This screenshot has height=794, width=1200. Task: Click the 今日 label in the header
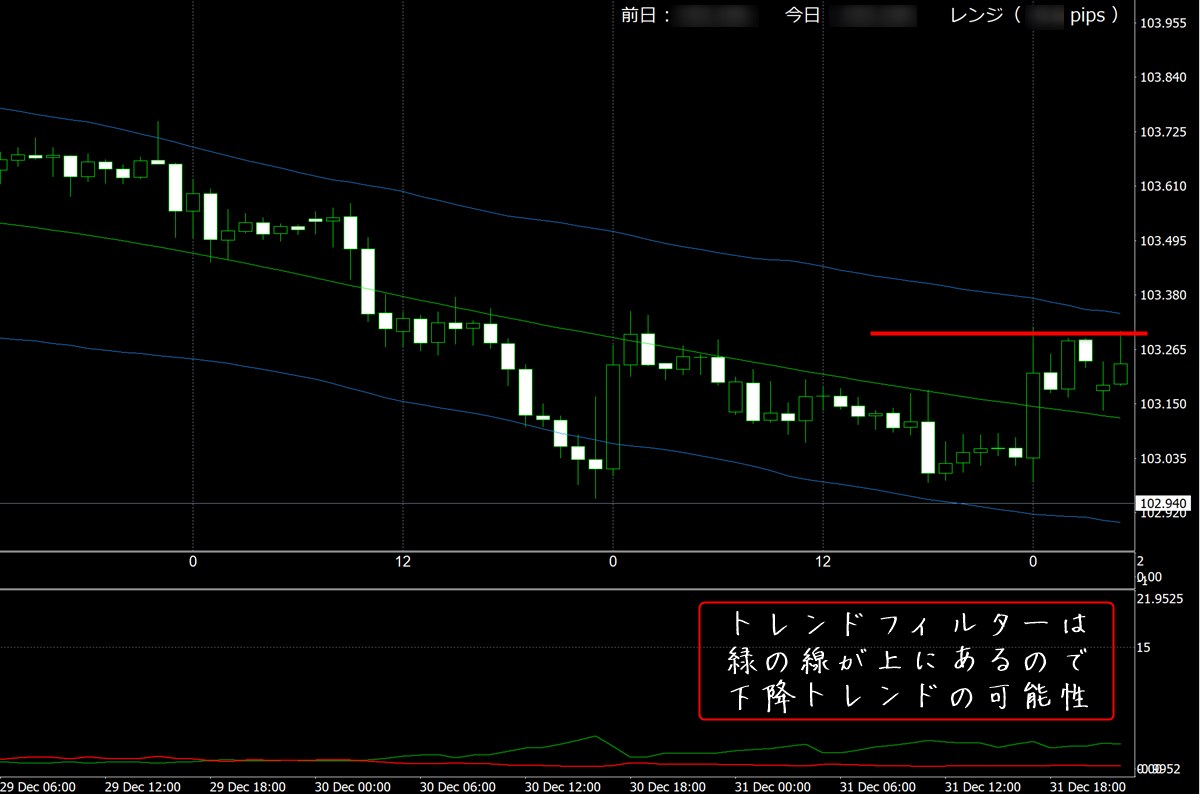pos(801,16)
